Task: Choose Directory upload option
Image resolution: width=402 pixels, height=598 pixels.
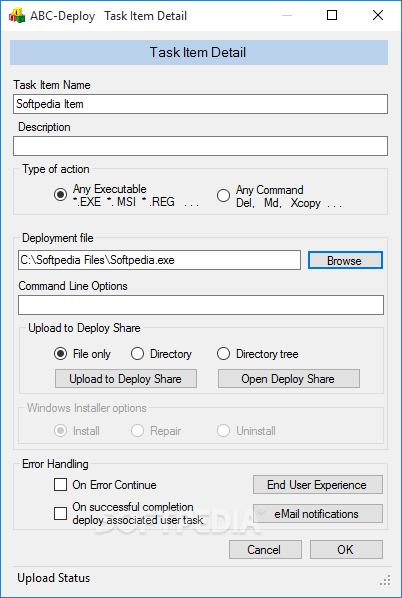Action: coord(137,354)
